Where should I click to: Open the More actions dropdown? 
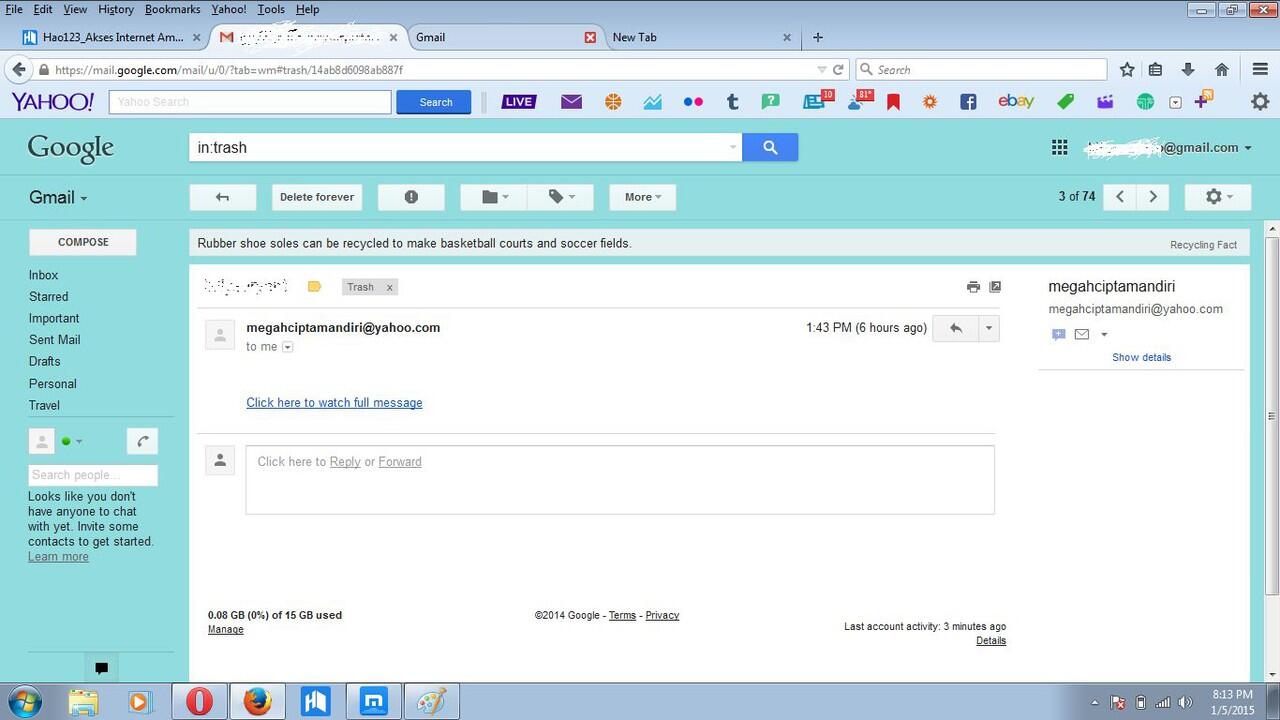643,197
